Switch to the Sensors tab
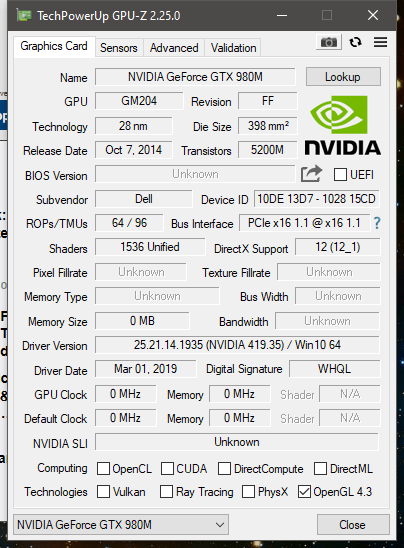Viewport: 404px width, 548px height. (x=119, y=48)
